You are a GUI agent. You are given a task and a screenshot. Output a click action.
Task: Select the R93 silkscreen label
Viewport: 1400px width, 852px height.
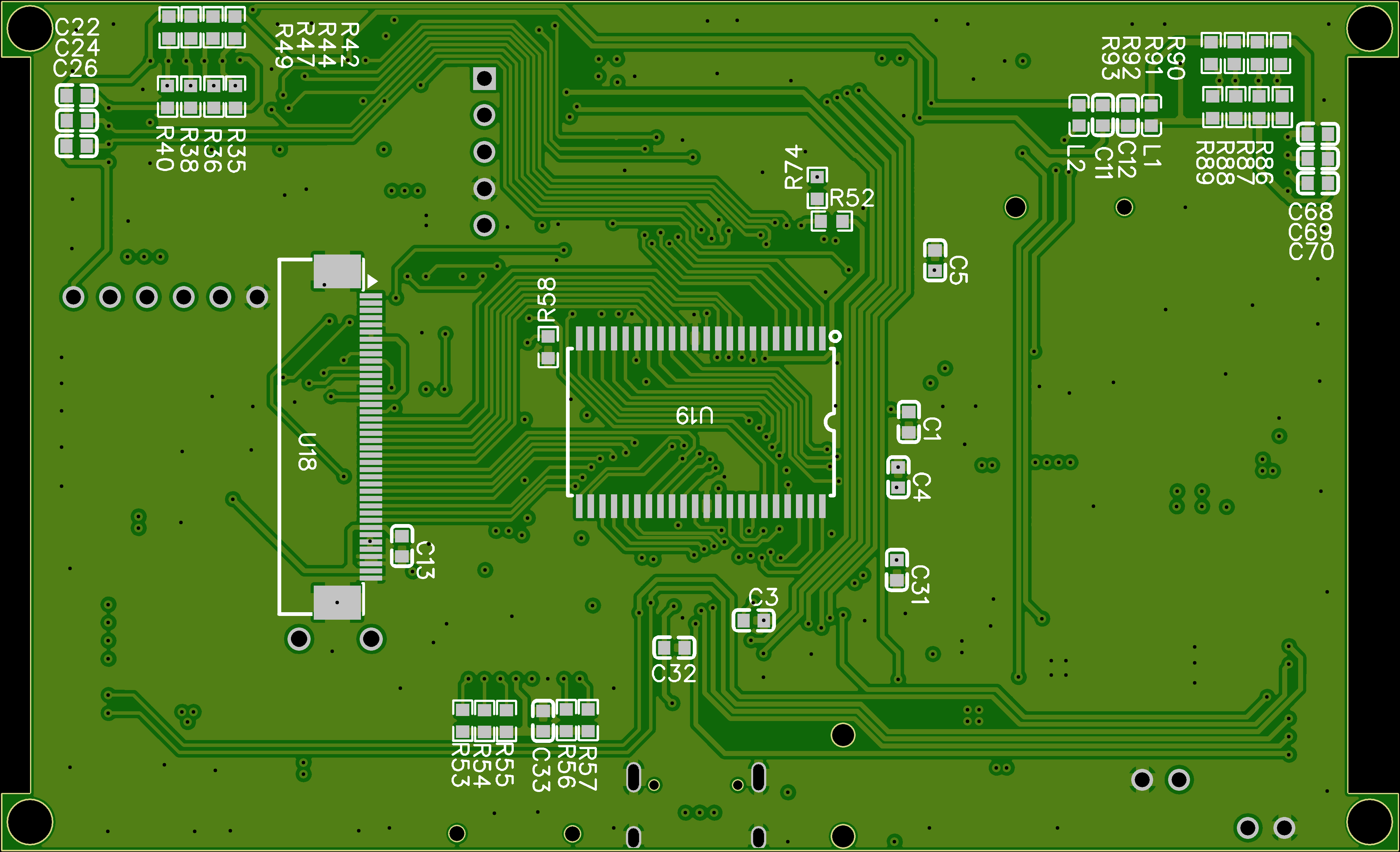pos(1110,58)
